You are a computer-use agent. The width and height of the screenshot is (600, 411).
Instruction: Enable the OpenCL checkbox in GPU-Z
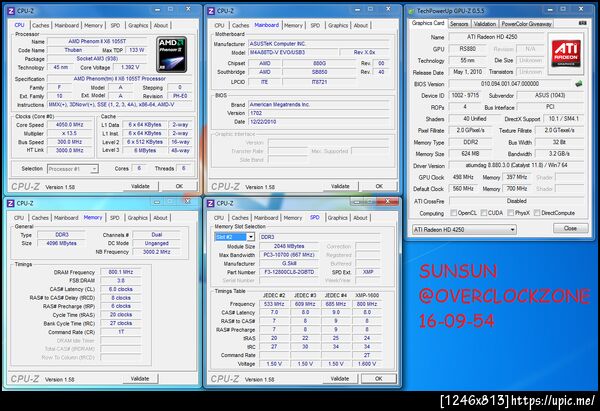click(x=454, y=213)
